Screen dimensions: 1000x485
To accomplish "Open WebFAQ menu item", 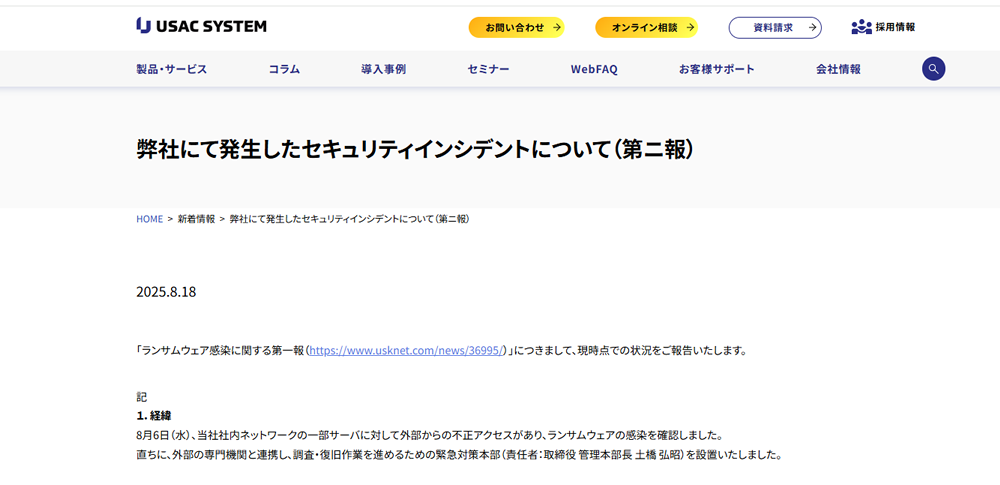I will pyautogui.click(x=594, y=69).
